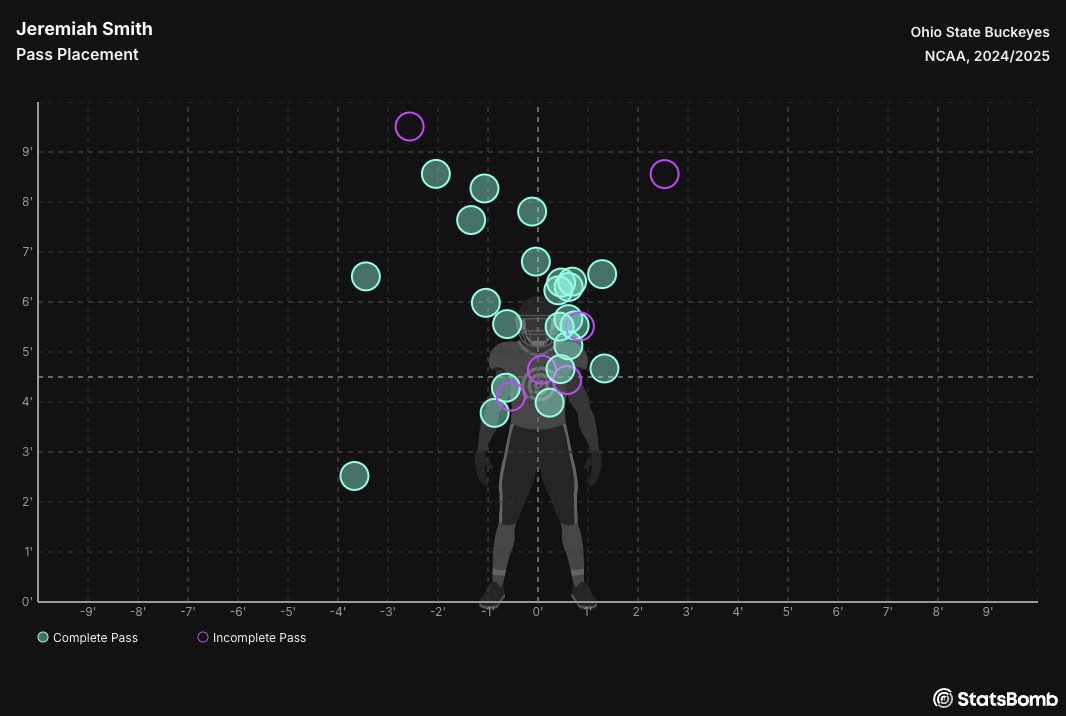Select the complete pass marker near 0', 7.8'

(x=532, y=211)
